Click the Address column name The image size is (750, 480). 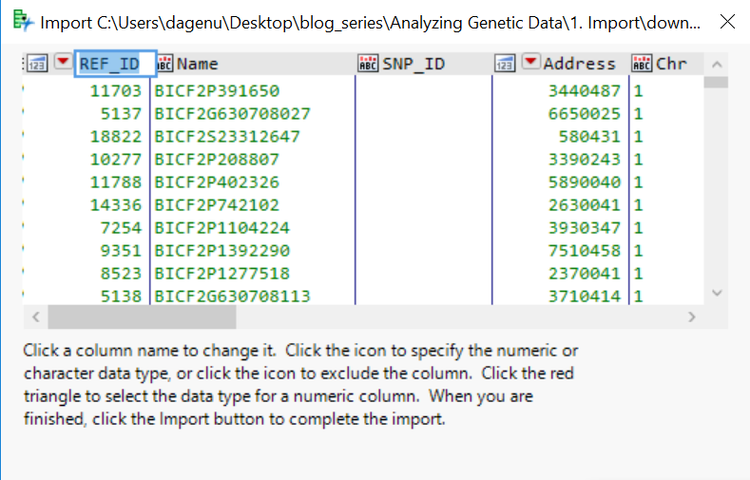(x=579, y=64)
